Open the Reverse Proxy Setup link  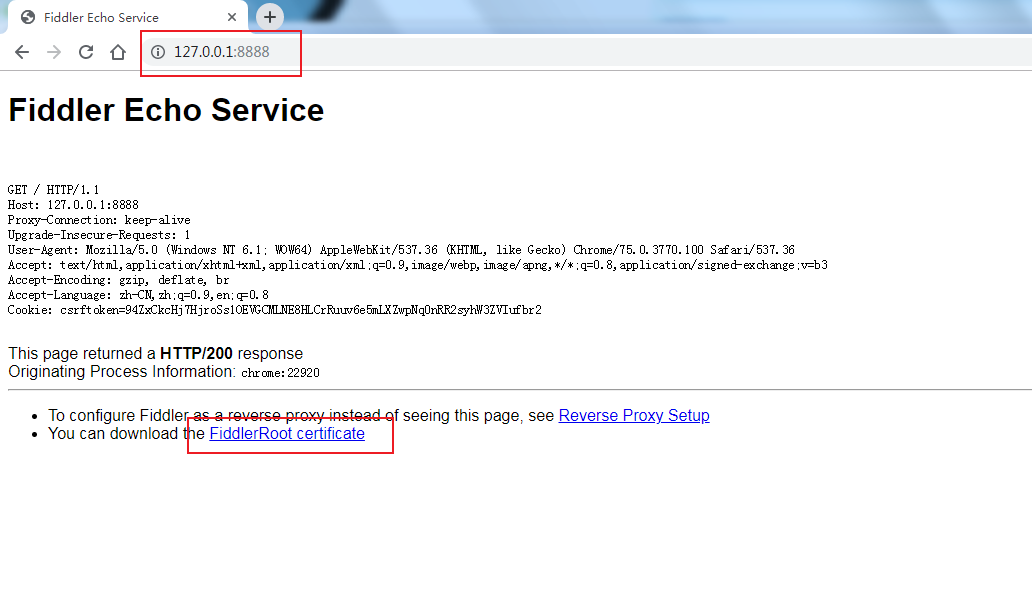point(634,416)
